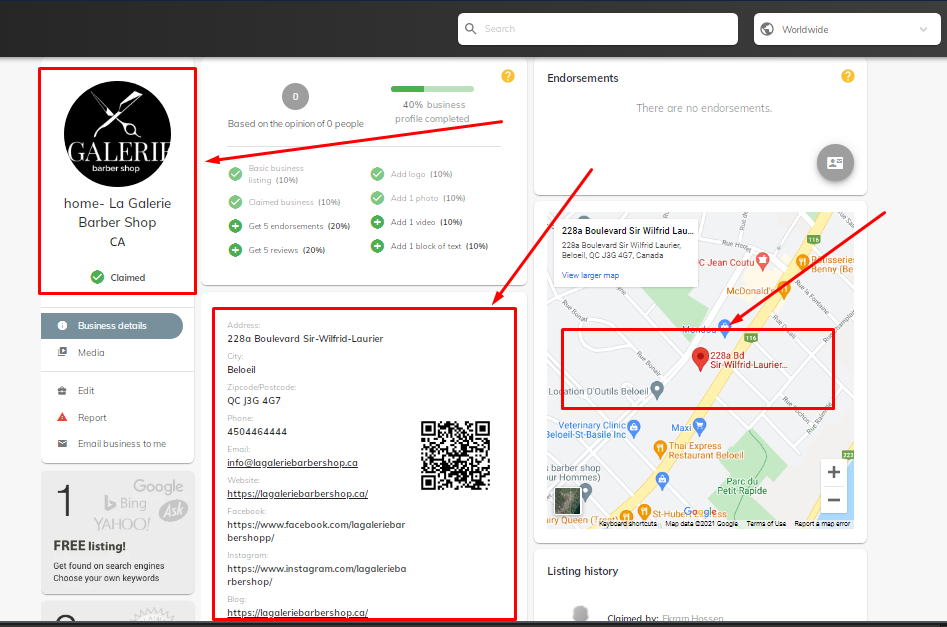Viewport: 947px width, 627px height.
Task: Zoom in on the map
Action: coord(833,472)
